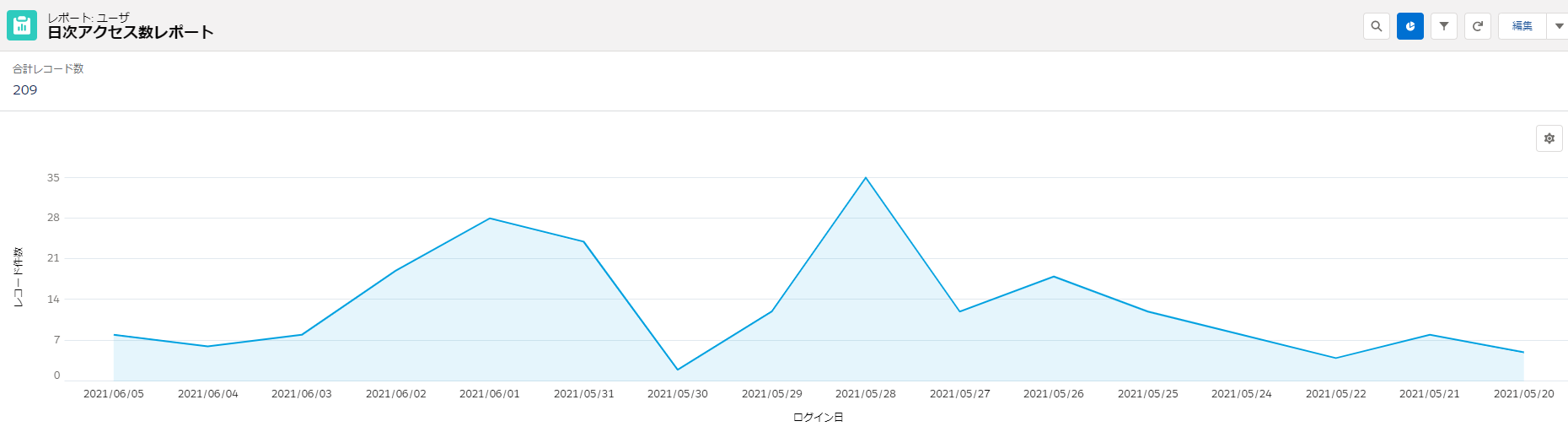Select the data point at 2021/05/26

[x=1053, y=277]
